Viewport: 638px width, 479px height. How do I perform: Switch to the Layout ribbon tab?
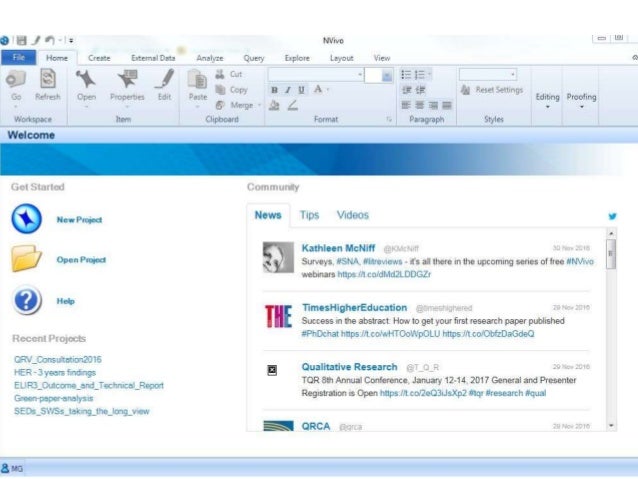point(342,58)
